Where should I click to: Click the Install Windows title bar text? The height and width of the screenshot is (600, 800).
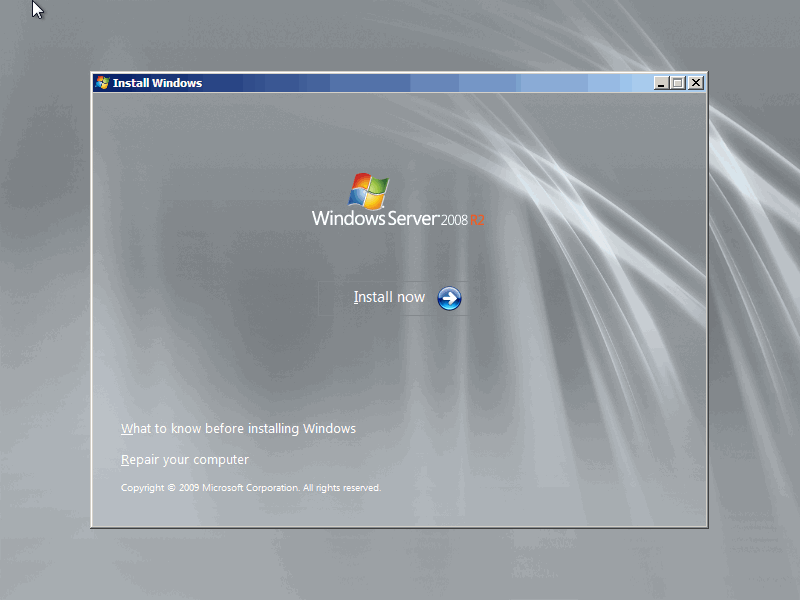157,83
